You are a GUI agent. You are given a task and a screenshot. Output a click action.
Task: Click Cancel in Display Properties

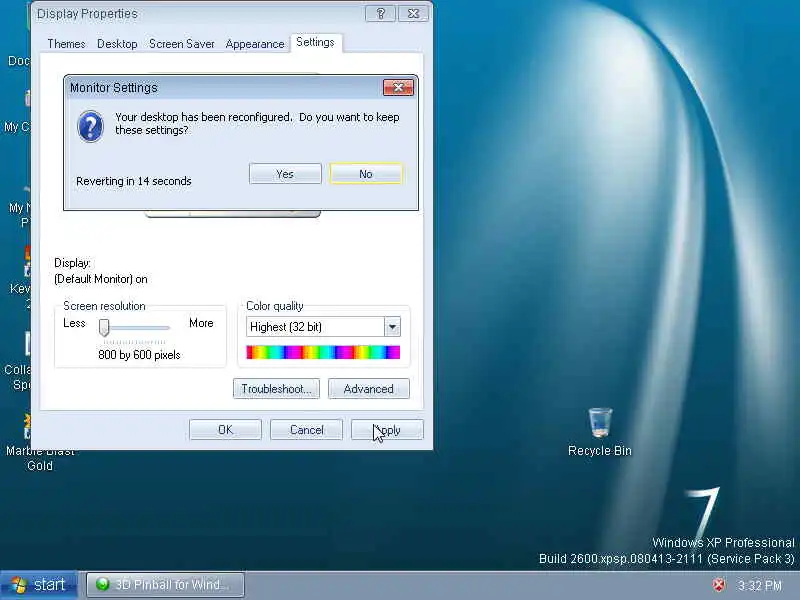point(306,430)
